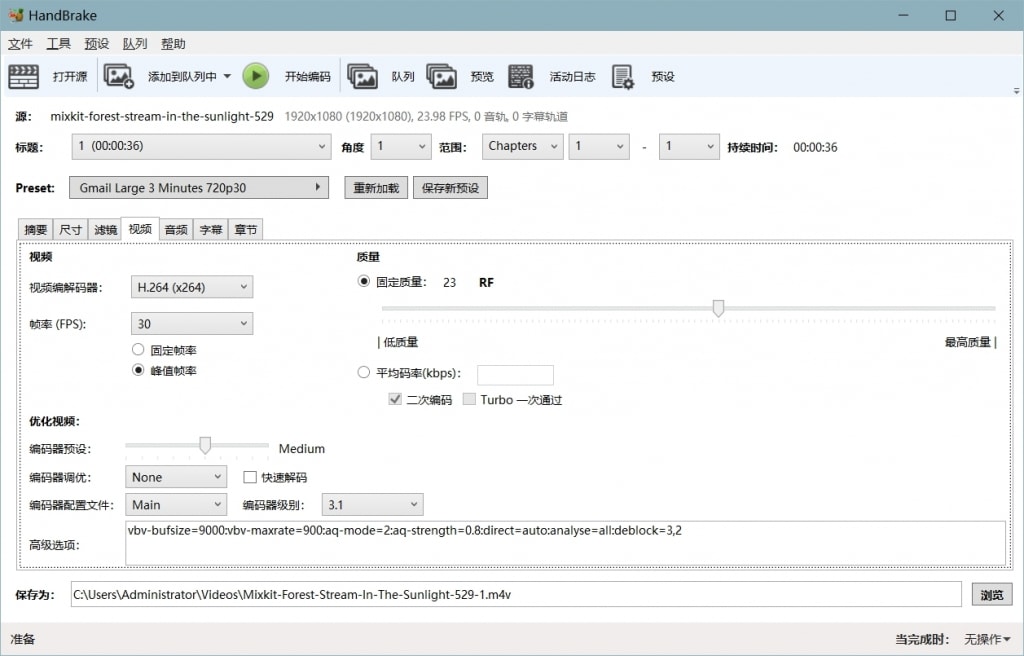
Task: Click the 保存新预设 button
Action: point(450,188)
